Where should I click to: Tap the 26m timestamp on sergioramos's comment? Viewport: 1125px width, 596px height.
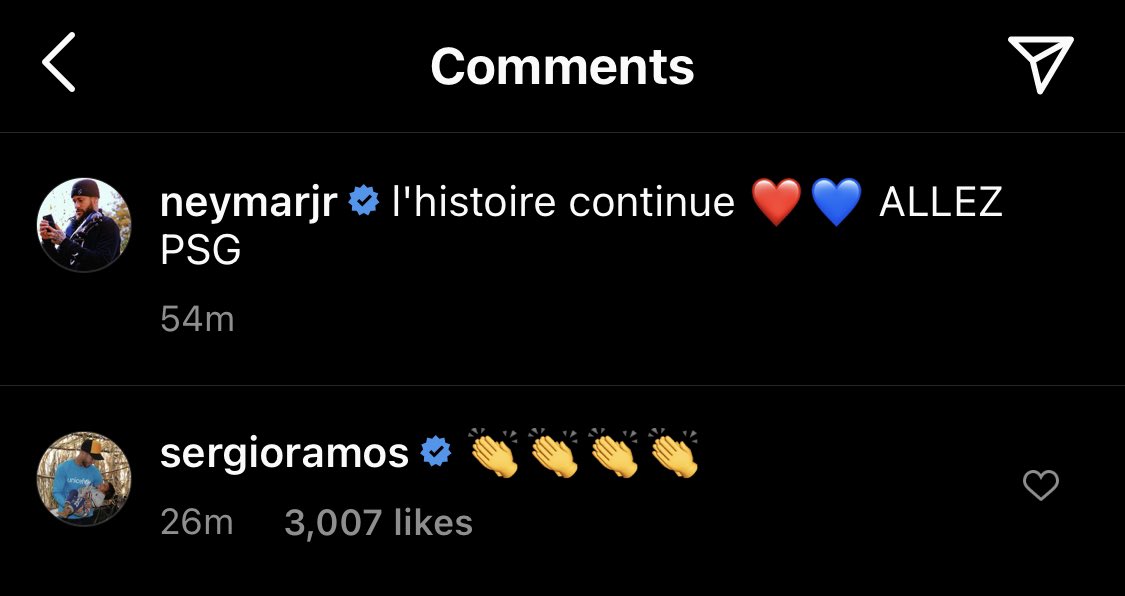coord(197,523)
